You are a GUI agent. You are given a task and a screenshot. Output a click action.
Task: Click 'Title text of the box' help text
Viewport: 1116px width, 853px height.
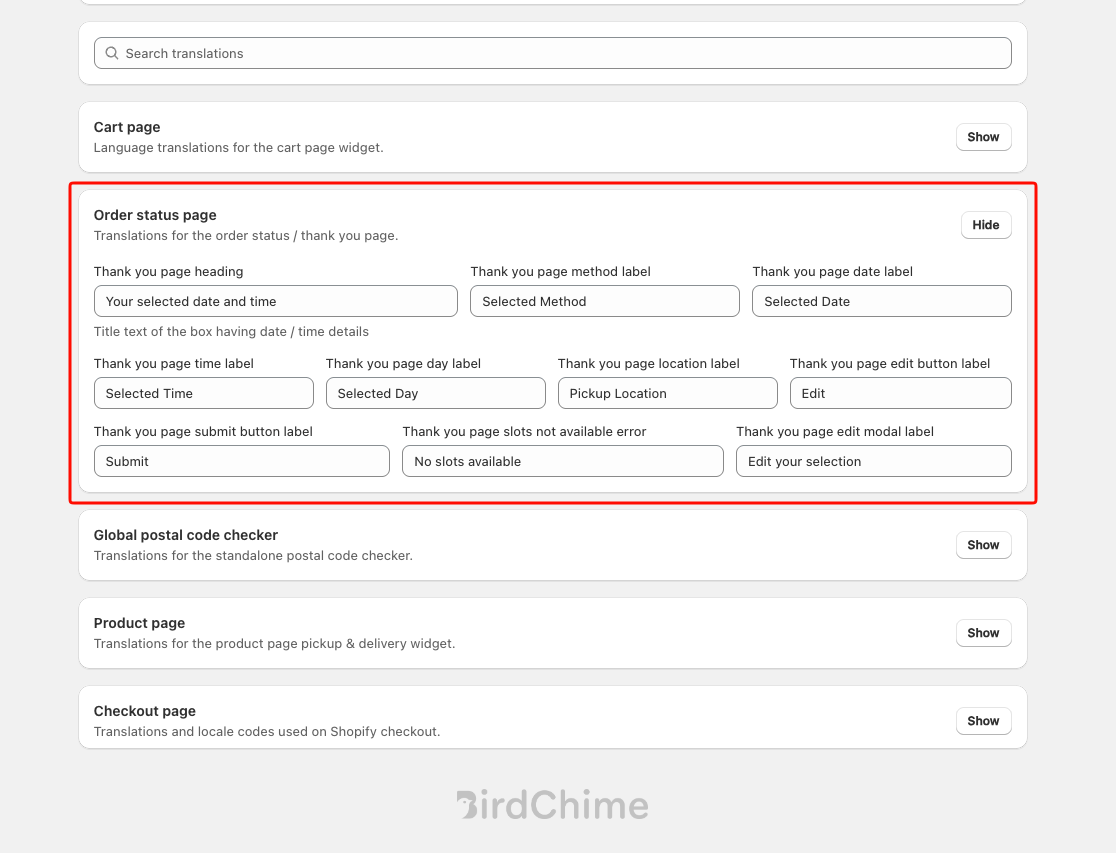click(231, 332)
